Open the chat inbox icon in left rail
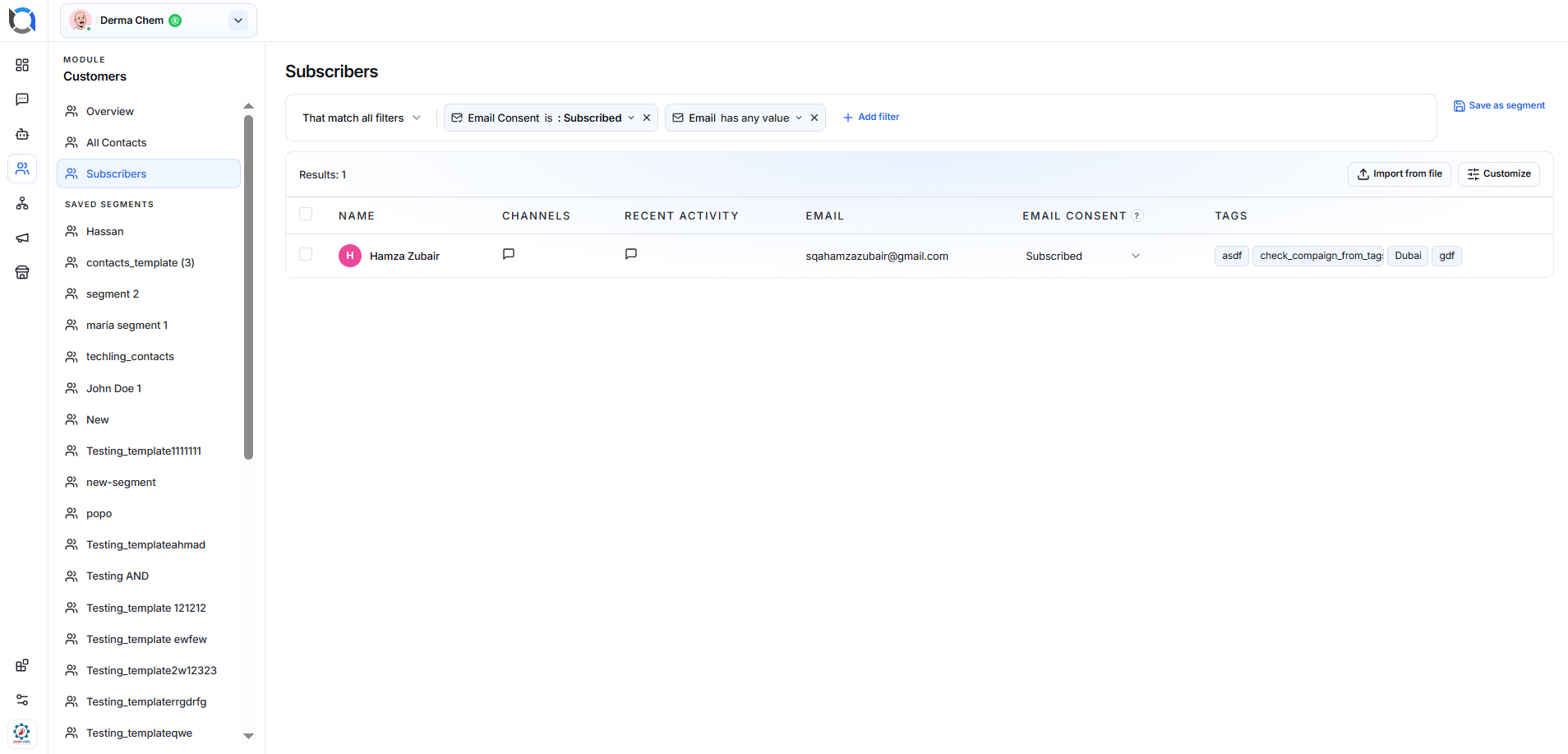Image resolution: width=1568 pixels, height=754 pixels. [22, 99]
